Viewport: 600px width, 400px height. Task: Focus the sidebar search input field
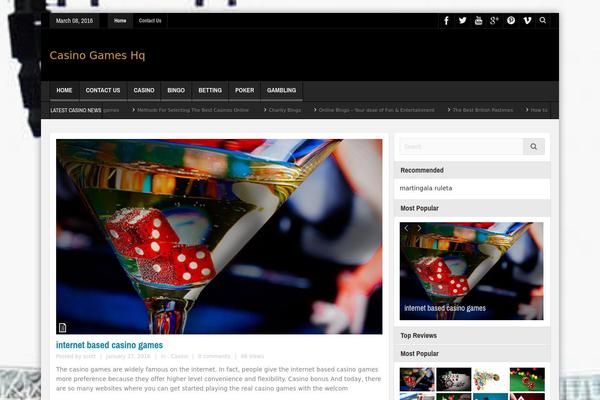pos(461,146)
